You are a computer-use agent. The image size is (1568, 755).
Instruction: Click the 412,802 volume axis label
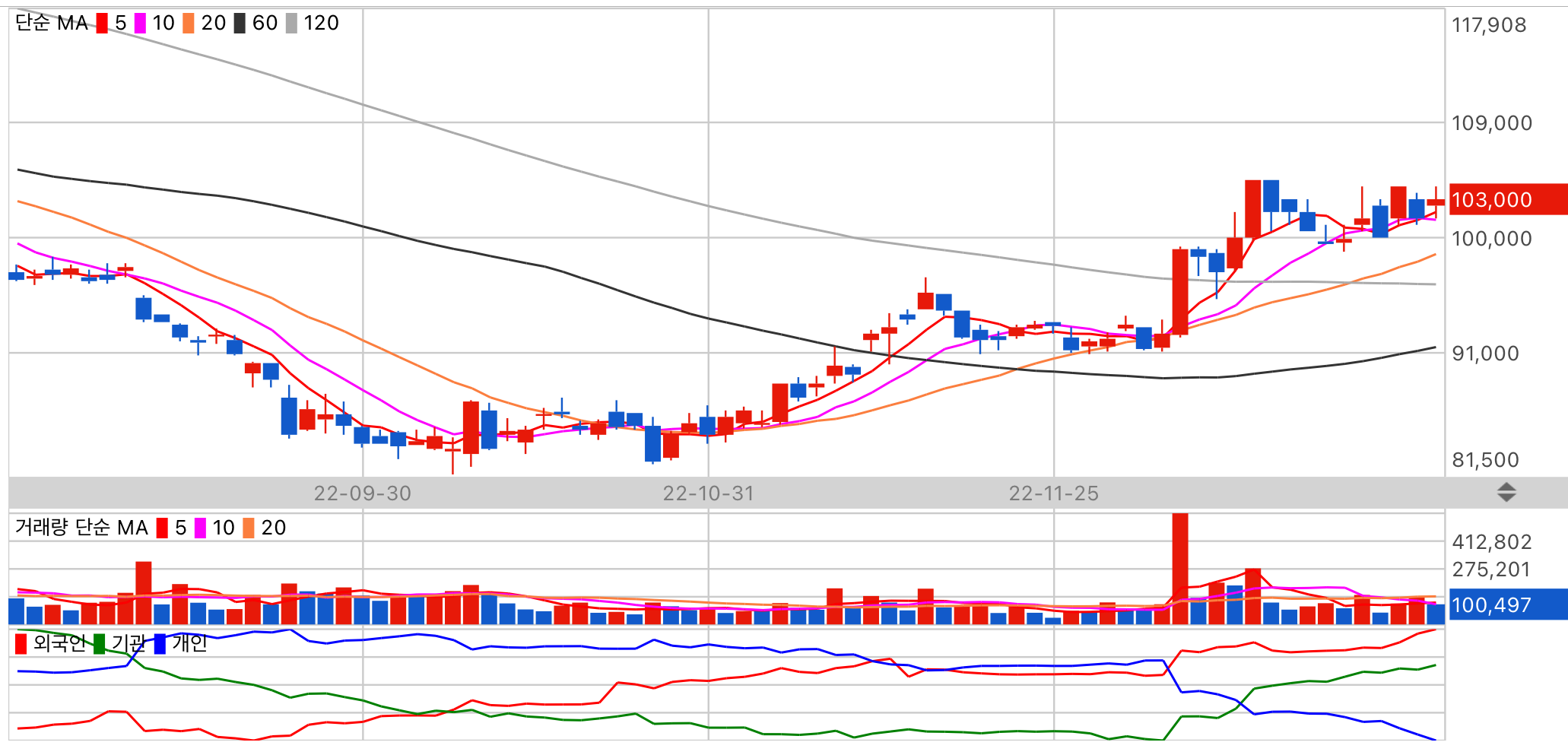[x=1491, y=542]
